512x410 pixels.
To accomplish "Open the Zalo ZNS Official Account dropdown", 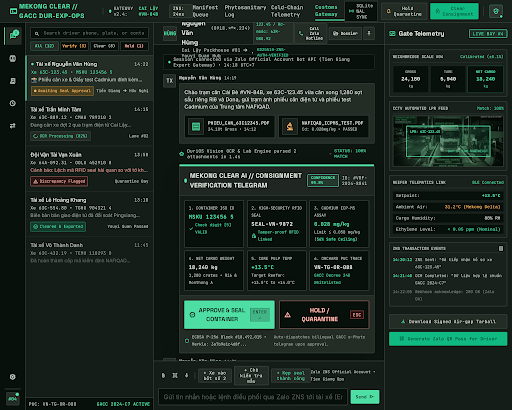I will (x=344, y=375).
